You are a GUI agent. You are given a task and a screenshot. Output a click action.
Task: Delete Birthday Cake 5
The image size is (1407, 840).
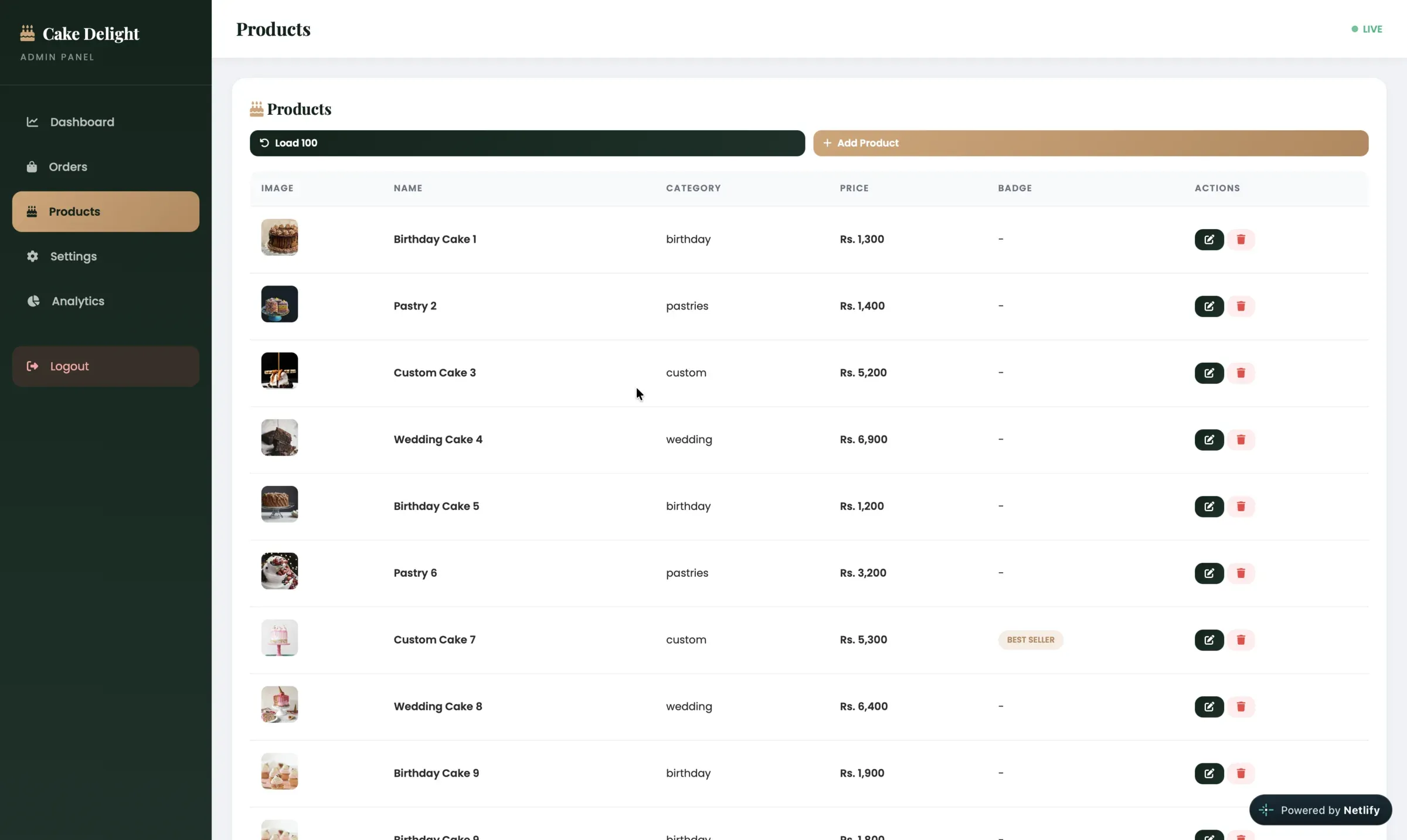click(1241, 506)
